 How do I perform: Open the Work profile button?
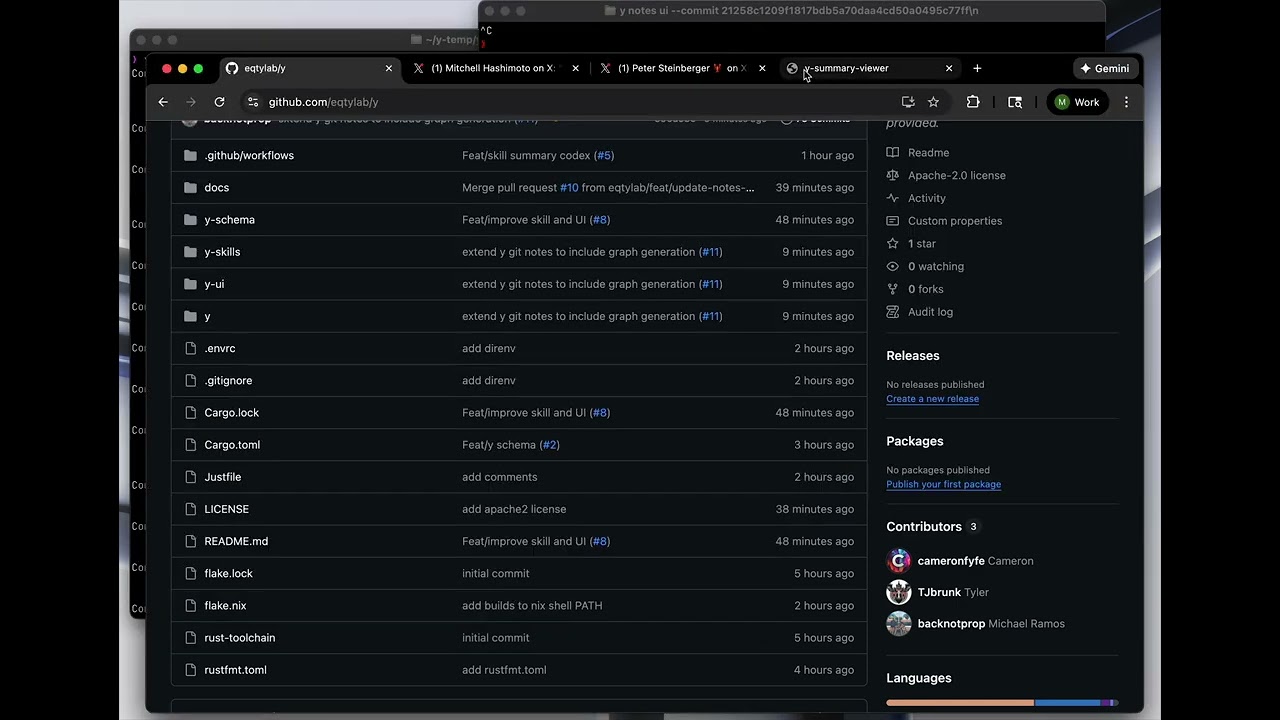(1077, 102)
